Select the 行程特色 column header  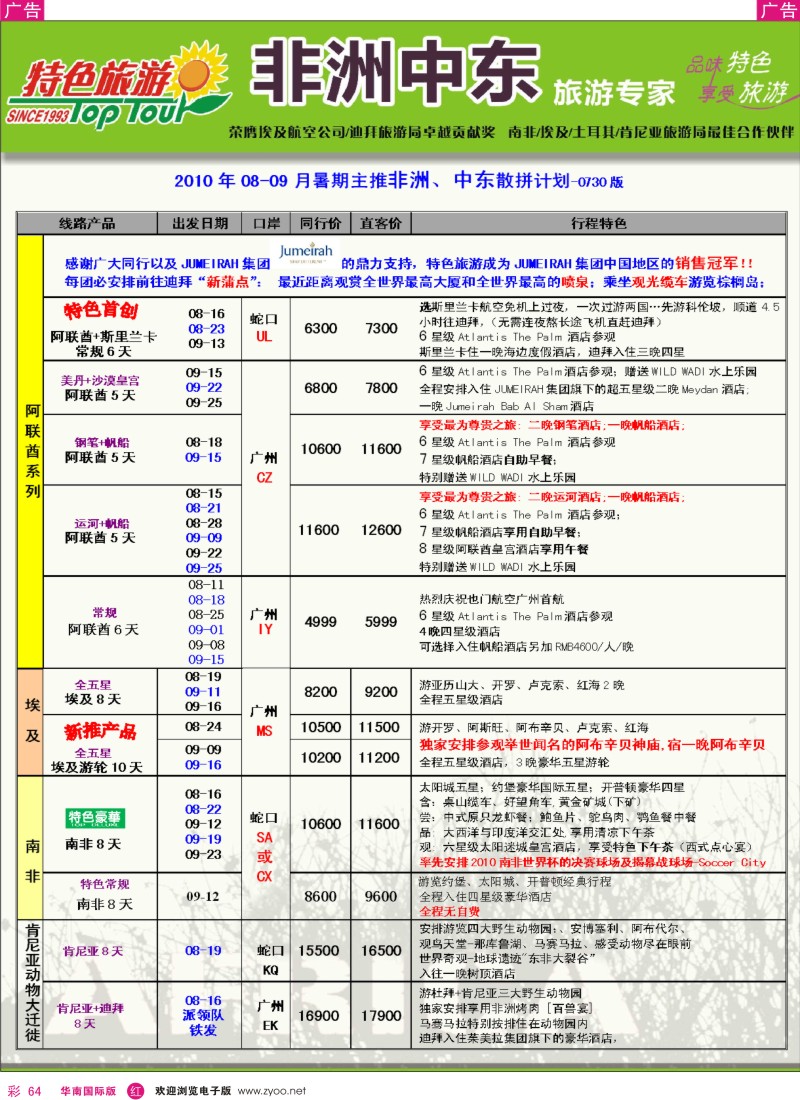(598, 223)
